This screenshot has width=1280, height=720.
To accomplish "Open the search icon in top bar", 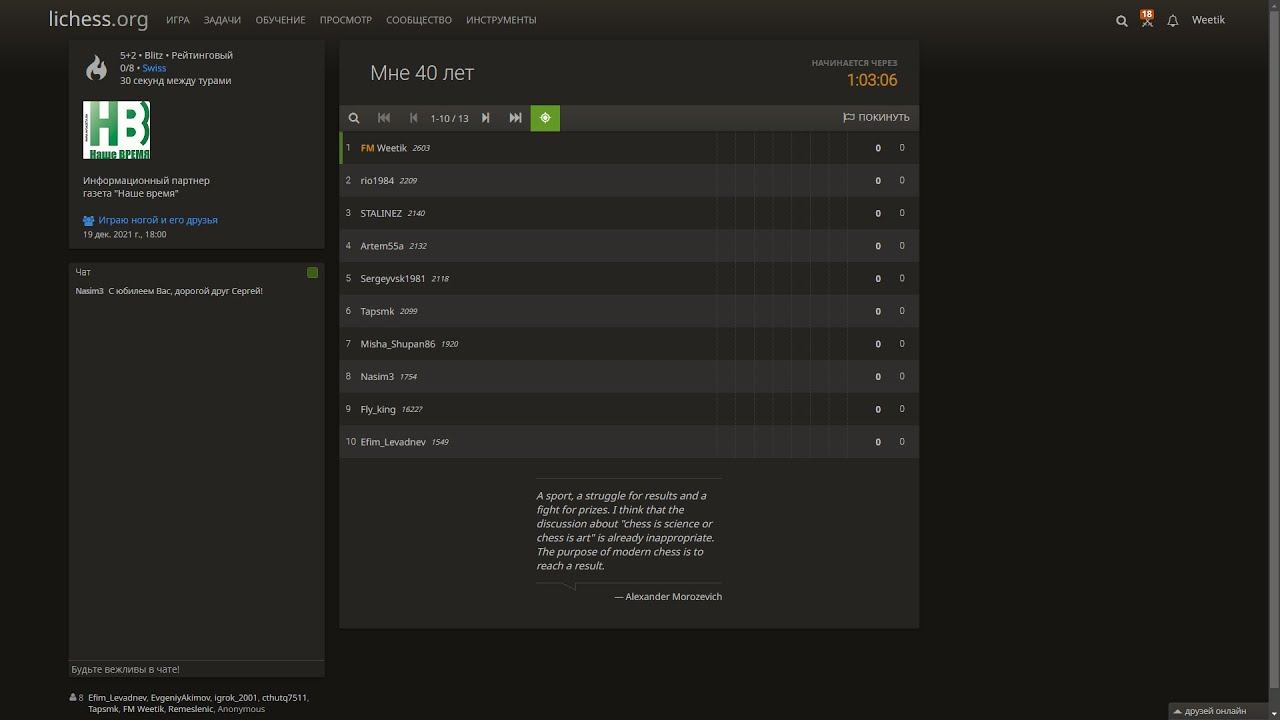I will (1121, 20).
